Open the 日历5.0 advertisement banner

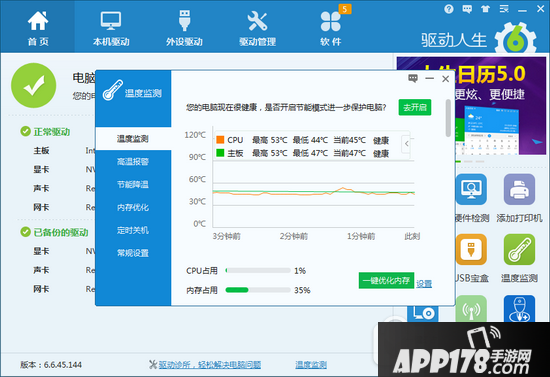(x=500, y=106)
